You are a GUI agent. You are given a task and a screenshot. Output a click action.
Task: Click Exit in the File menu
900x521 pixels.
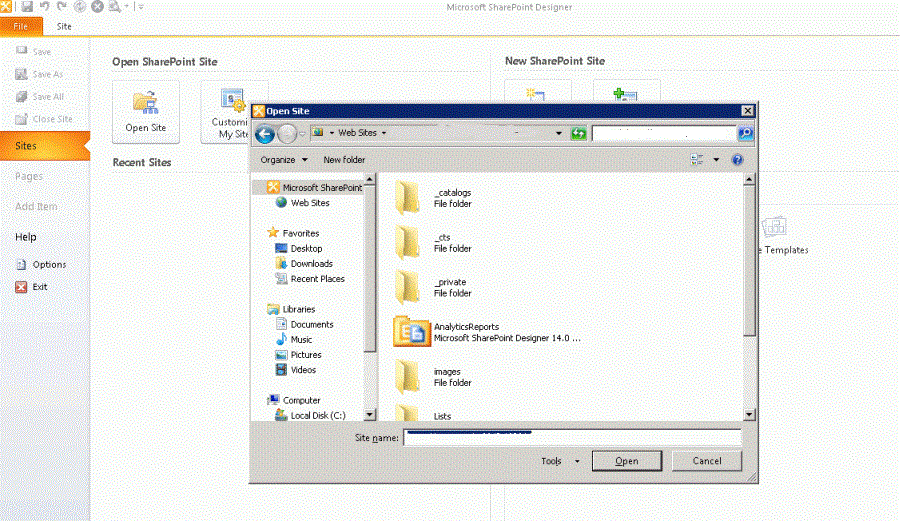click(32, 287)
